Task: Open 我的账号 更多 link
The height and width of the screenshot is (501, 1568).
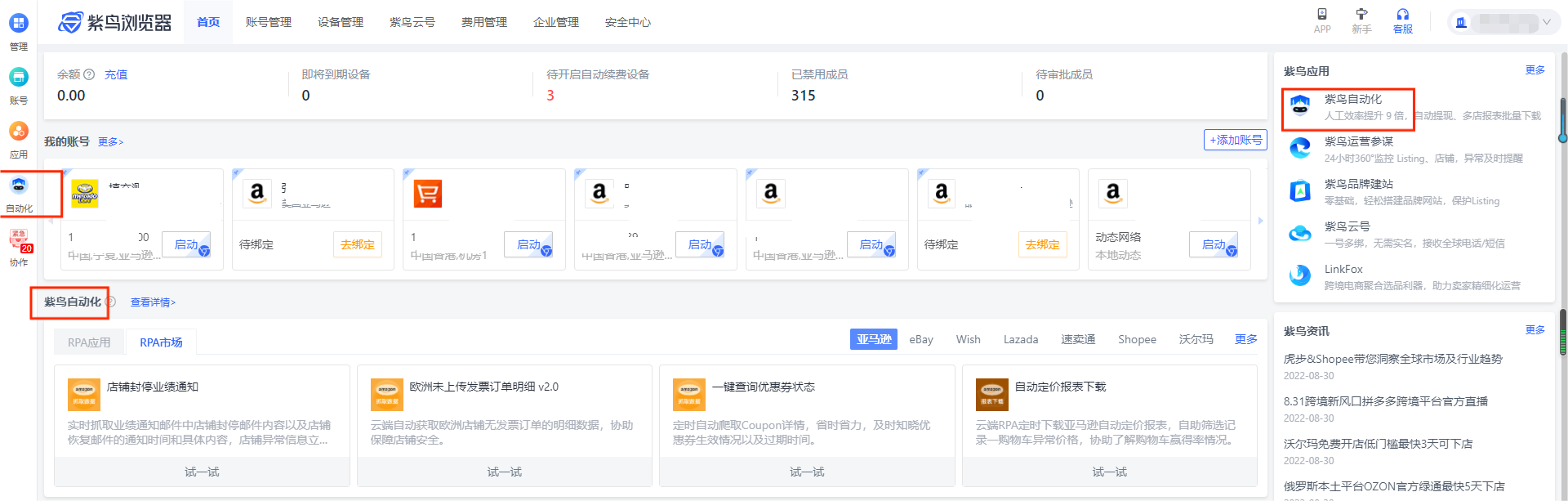Action: pos(110,141)
